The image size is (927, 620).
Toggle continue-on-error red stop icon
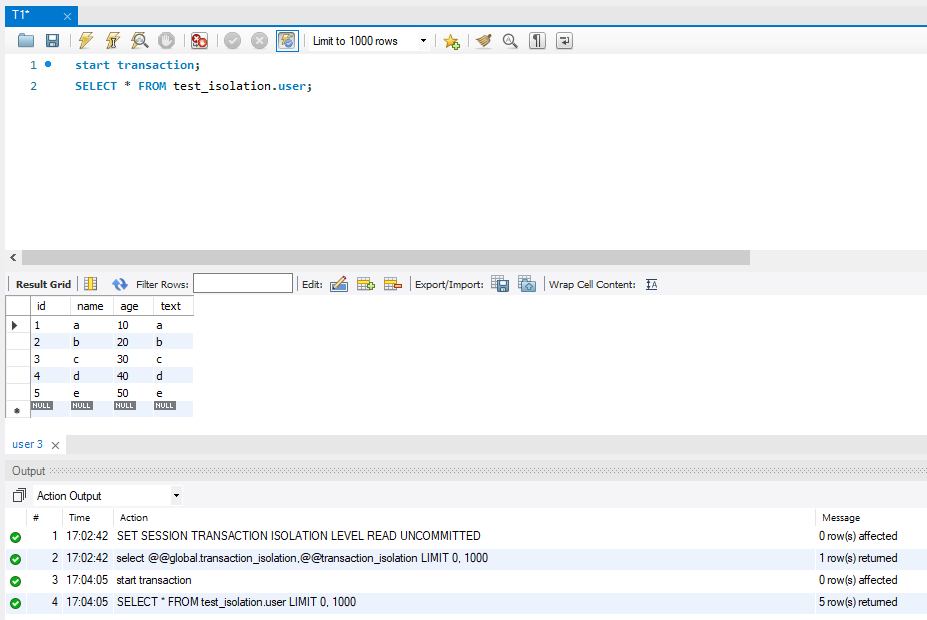tap(199, 41)
